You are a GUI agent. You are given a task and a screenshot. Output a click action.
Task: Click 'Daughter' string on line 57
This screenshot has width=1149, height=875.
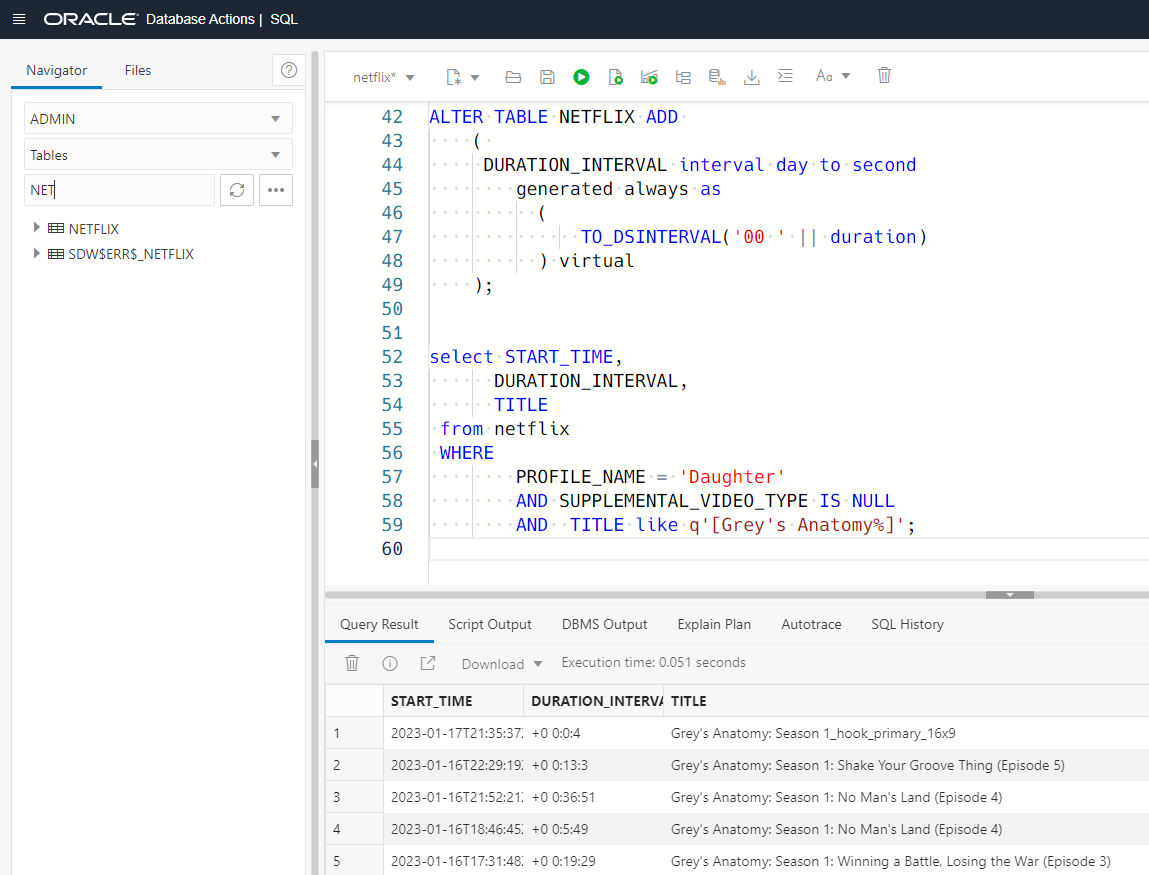click(x=732, y=477)
